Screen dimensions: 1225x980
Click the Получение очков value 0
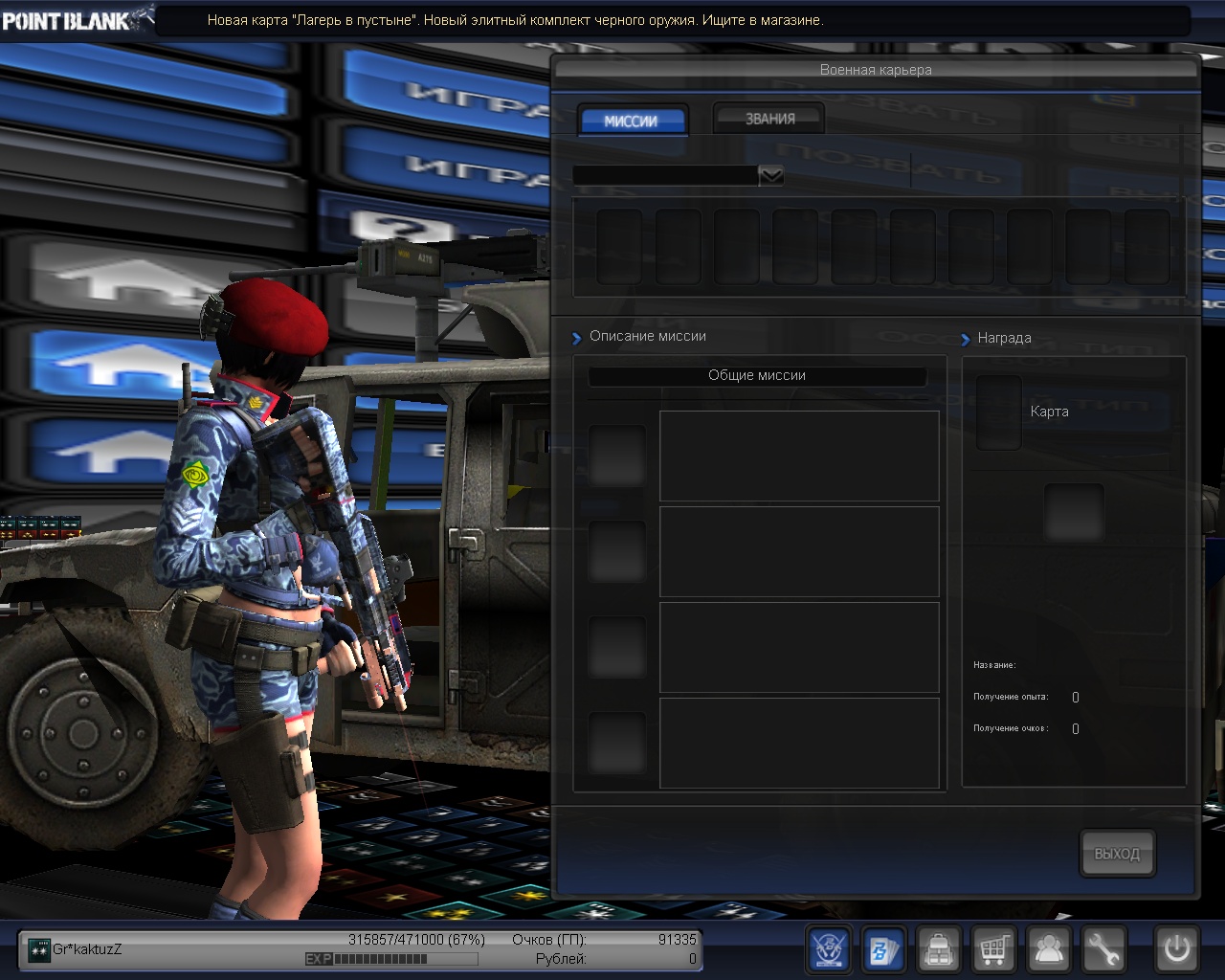click(1076, 729)
